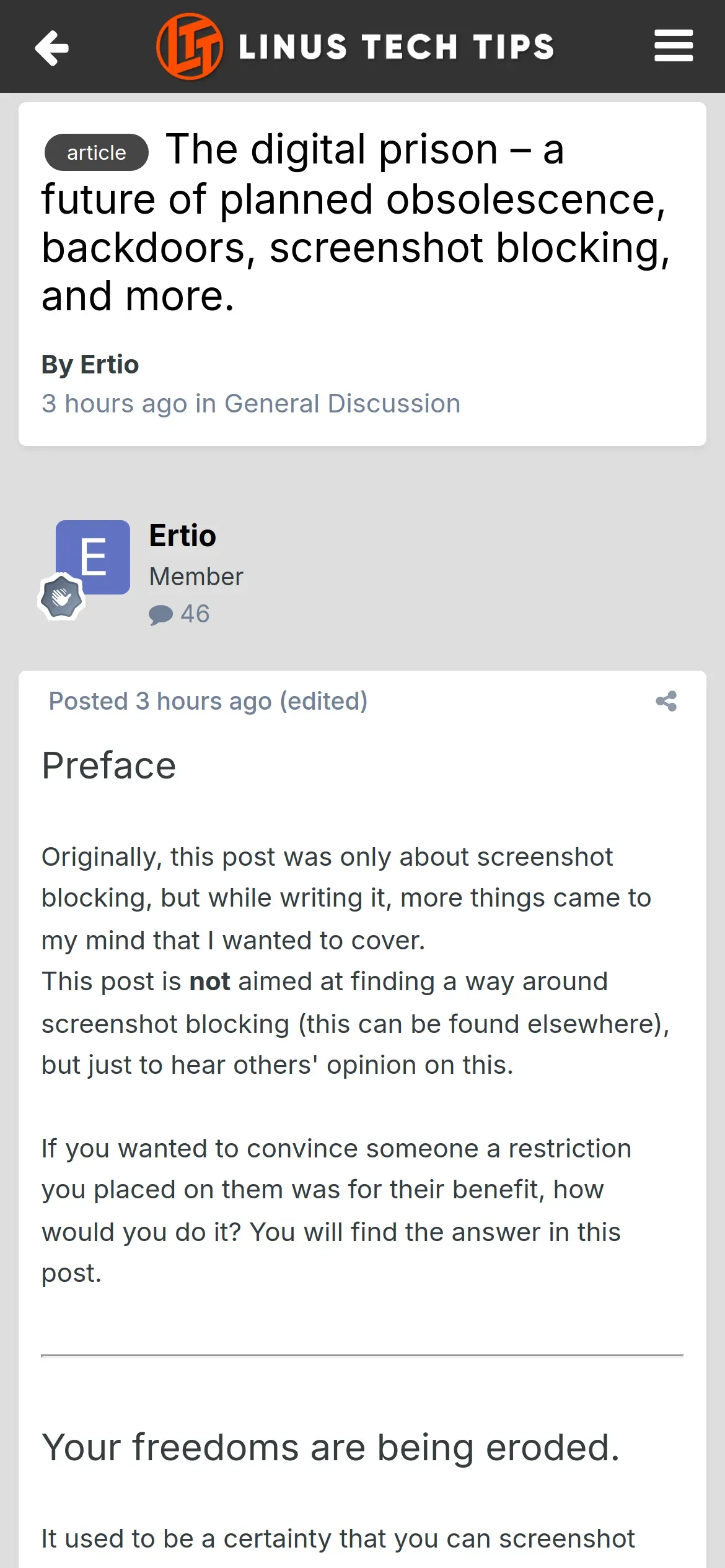Click the Member group label

click(196, 577)
